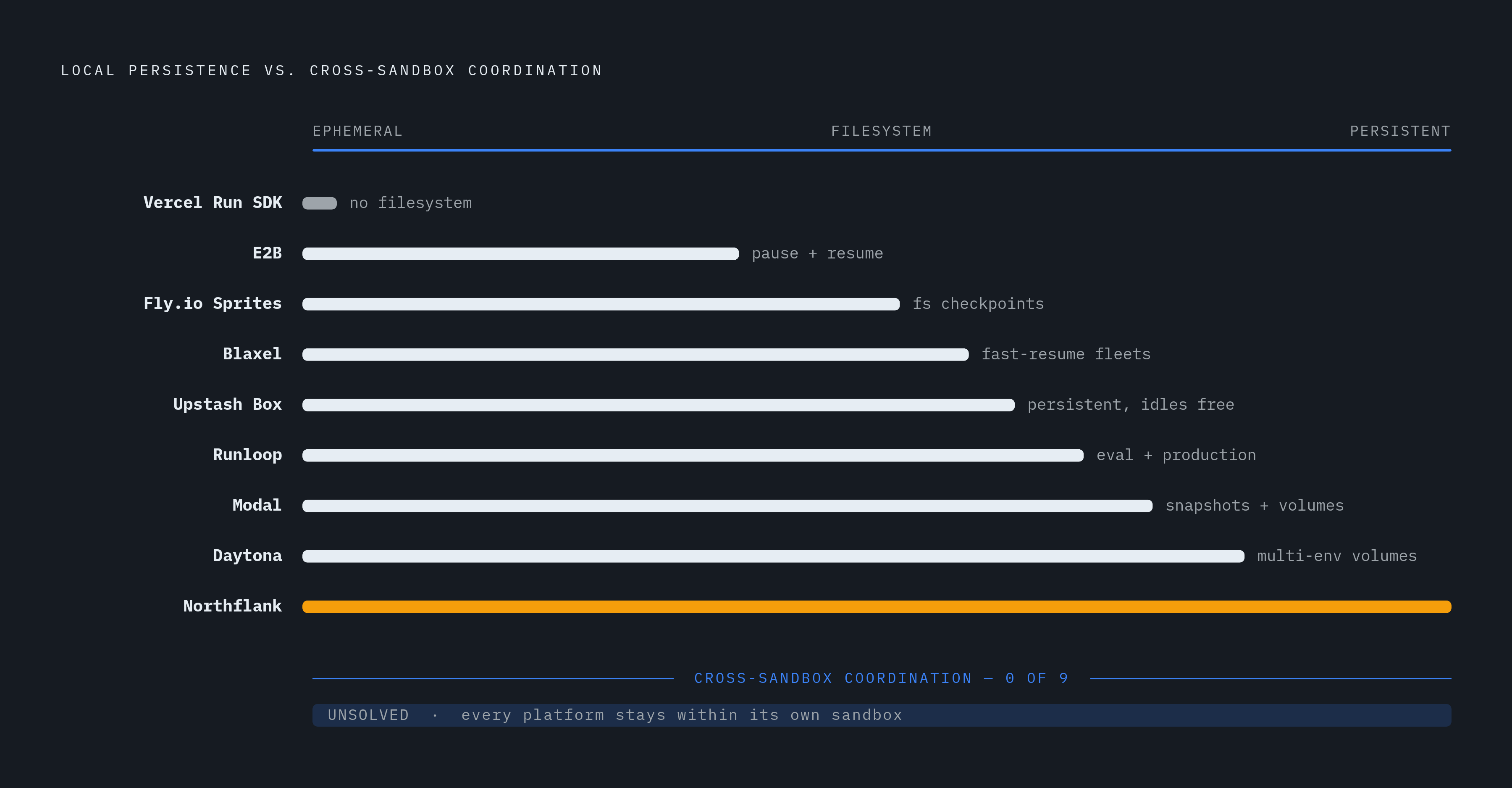This screenshot has height=788, width=1512.
Task: Click the E2B persistence bar
Action: point(521,254)
